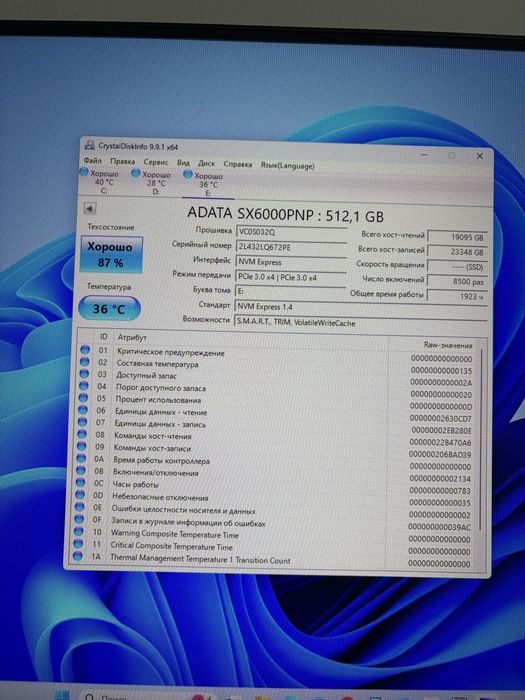Click the status icon for attribute 10
The width and height of the screenshot is (525, 700).
pyautogui.click(x=78, y=531)
